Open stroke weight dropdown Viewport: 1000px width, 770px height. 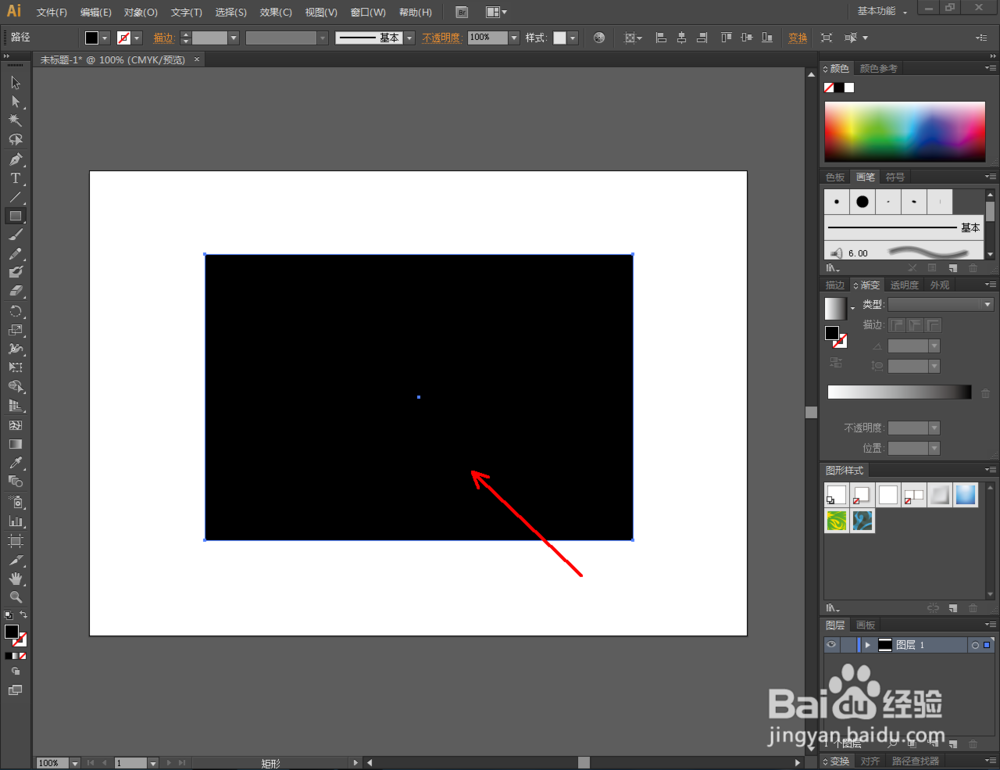[233, 38]
